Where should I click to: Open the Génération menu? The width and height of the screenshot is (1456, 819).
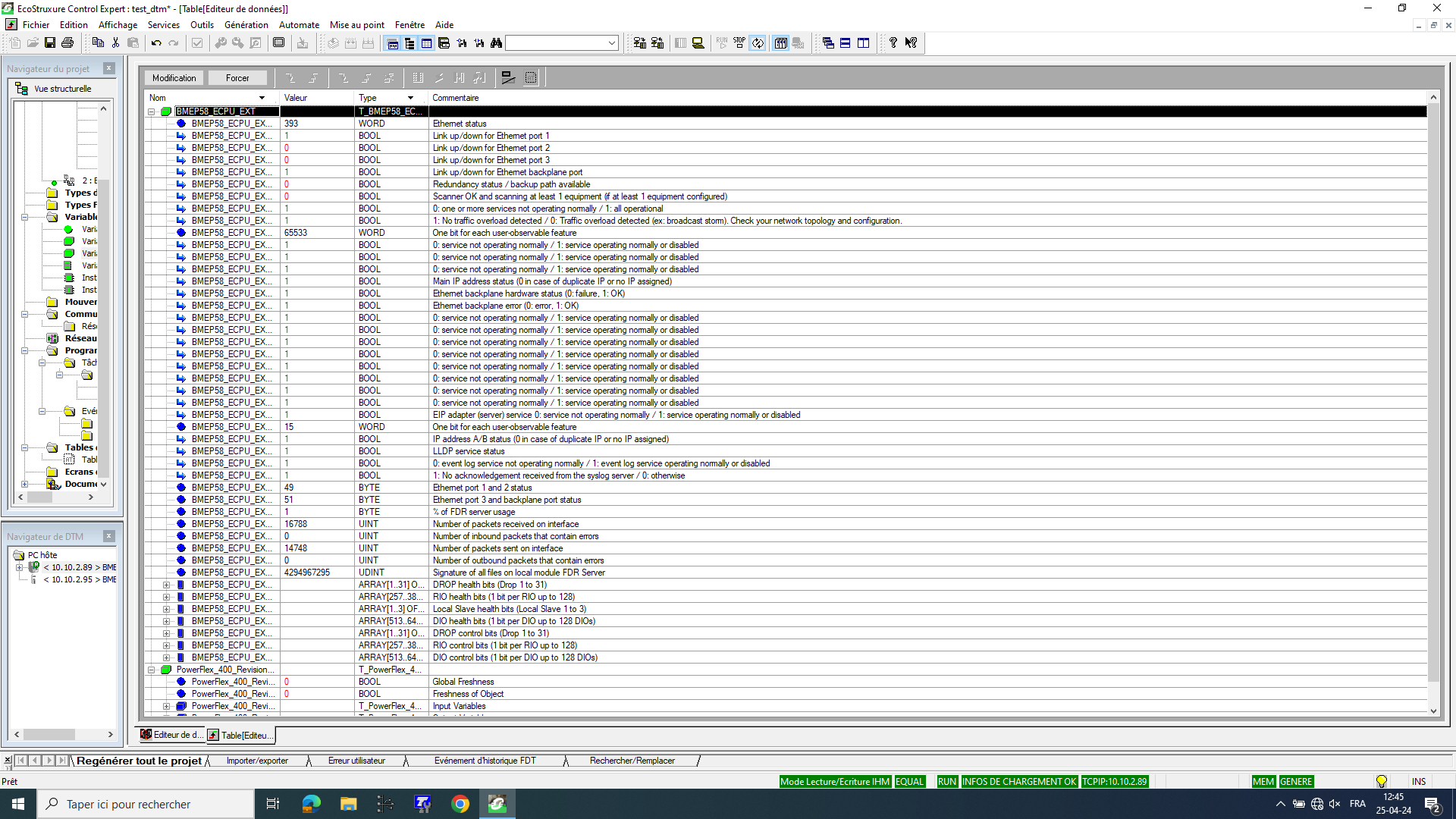(246, 25)
